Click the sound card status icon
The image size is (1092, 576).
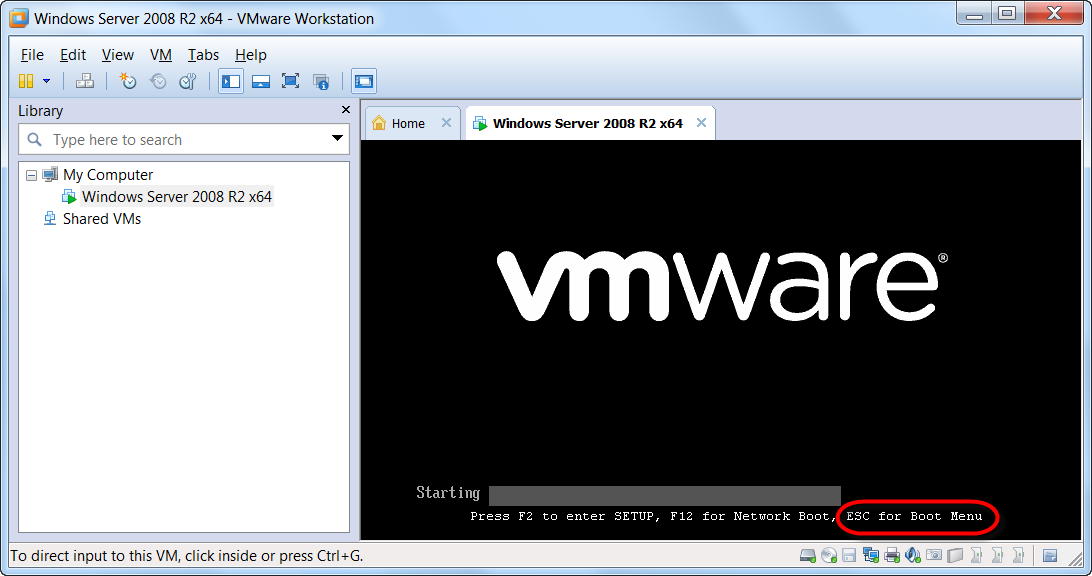[x=912, y=555]
